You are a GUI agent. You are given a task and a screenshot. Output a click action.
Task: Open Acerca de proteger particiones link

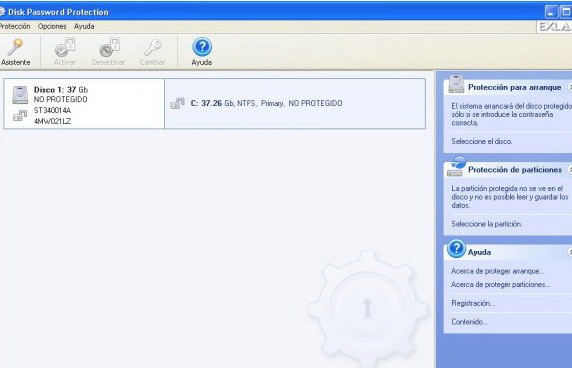500,284
